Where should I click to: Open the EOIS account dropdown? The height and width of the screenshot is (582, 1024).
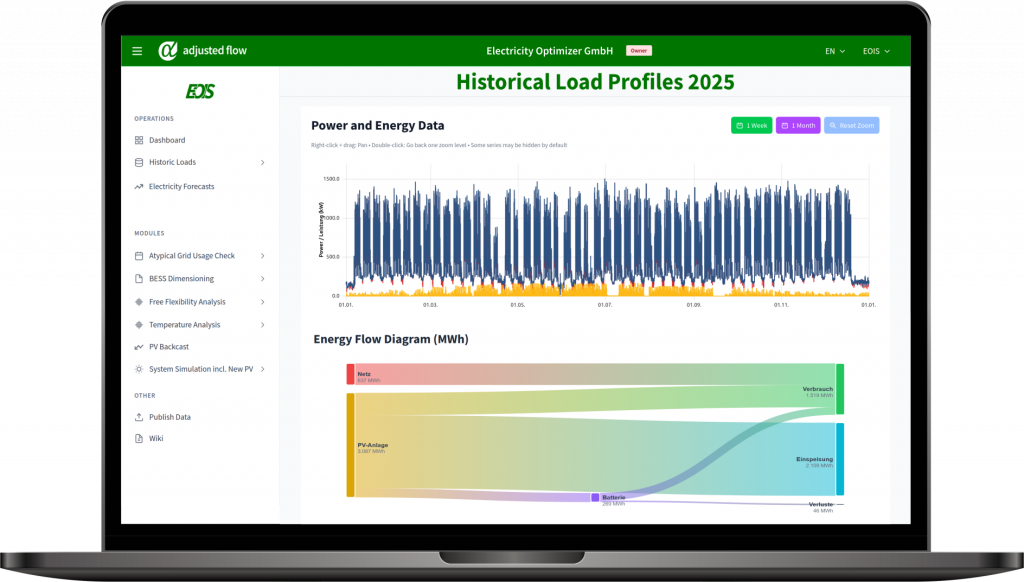coord(876,51)
